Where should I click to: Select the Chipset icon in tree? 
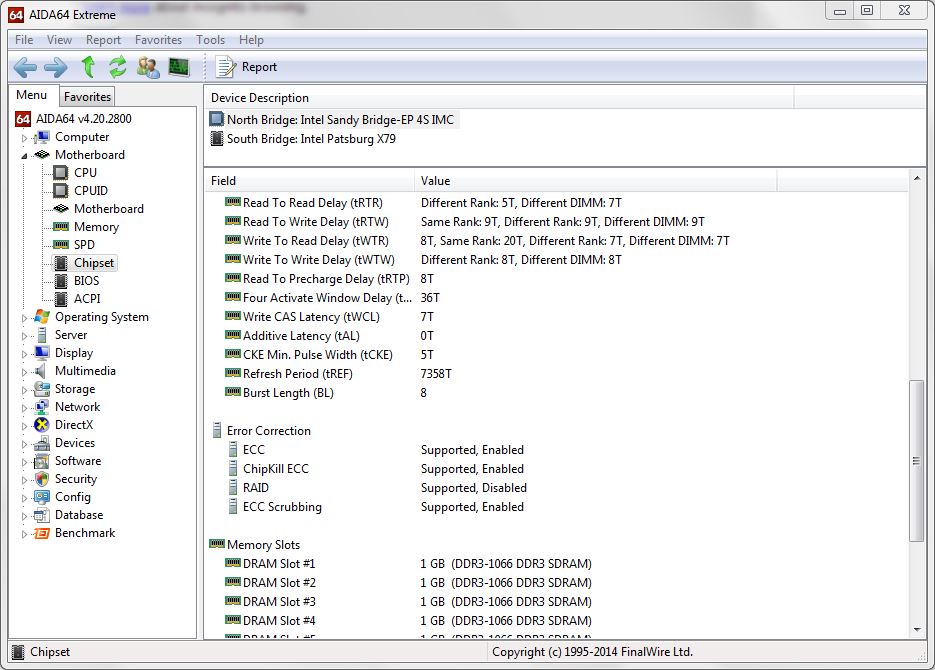tap(60, 263)
